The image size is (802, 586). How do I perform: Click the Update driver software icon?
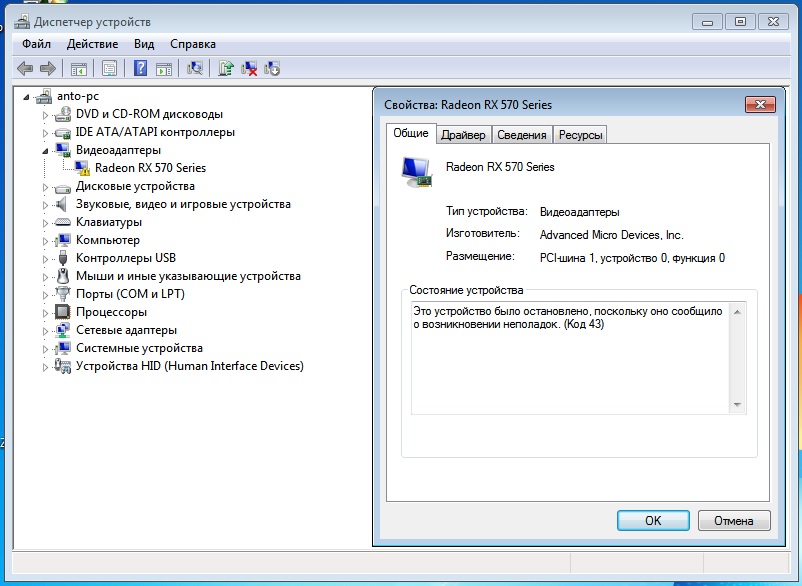226,69
